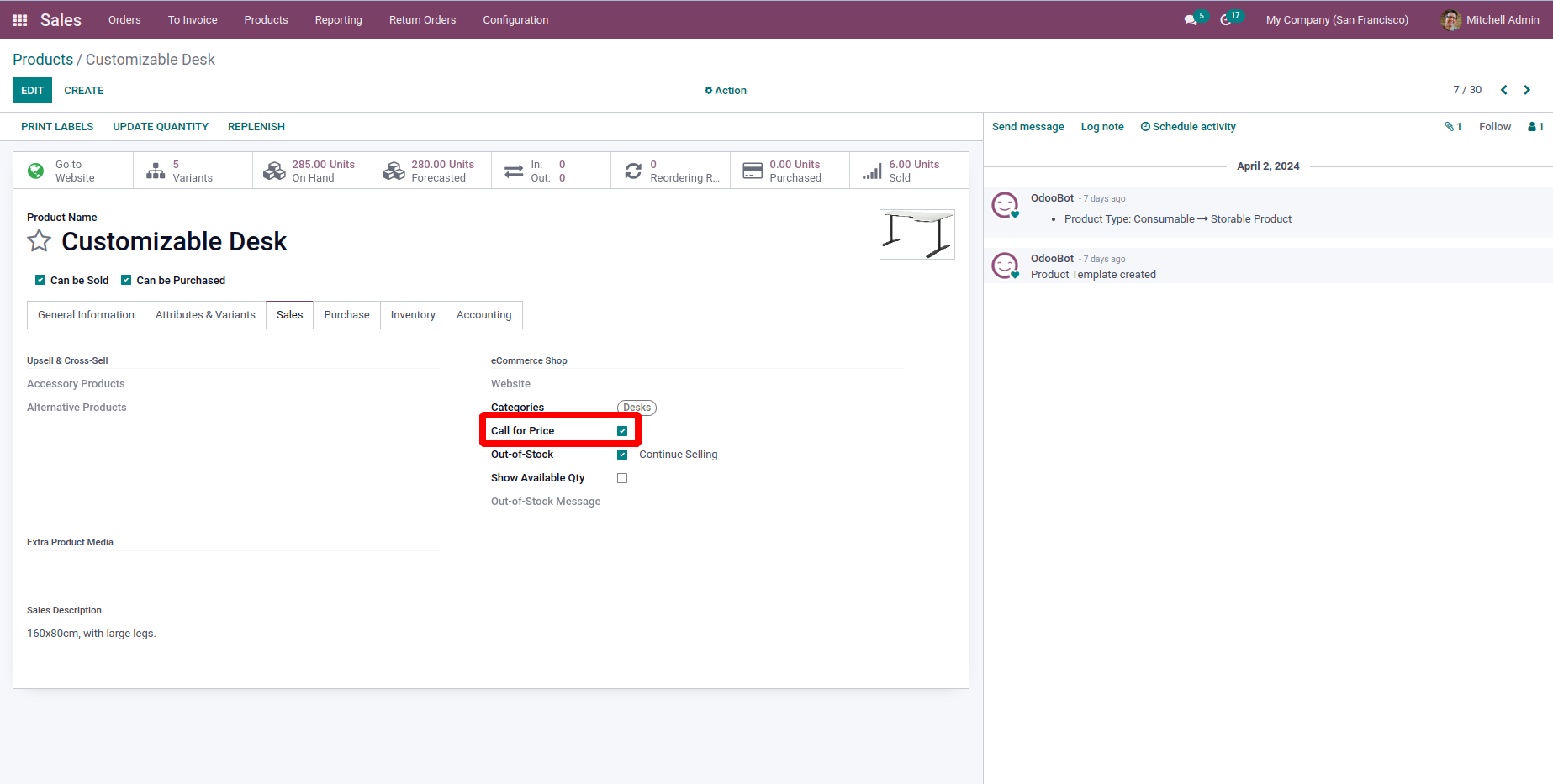Switch to Attributes & Variants tab
This screenshot has width=1553, height=784.
coord(205,315)
